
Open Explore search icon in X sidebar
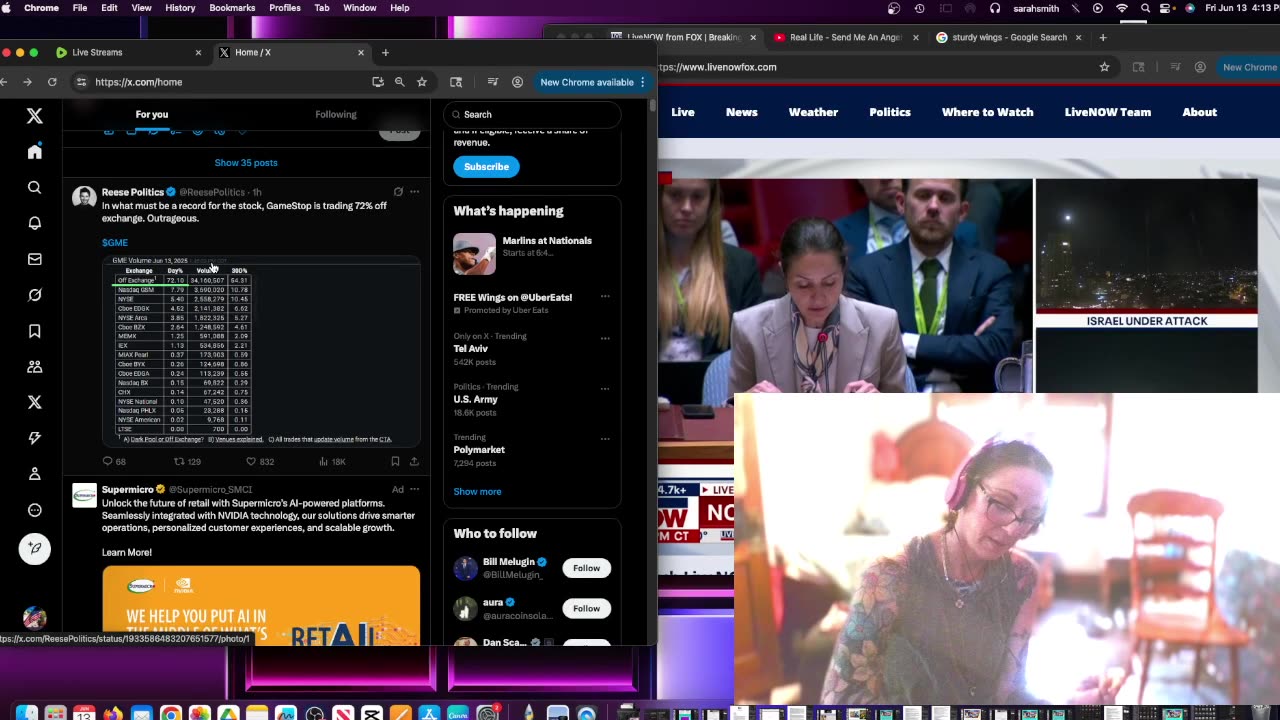click(x=34, y=188)
